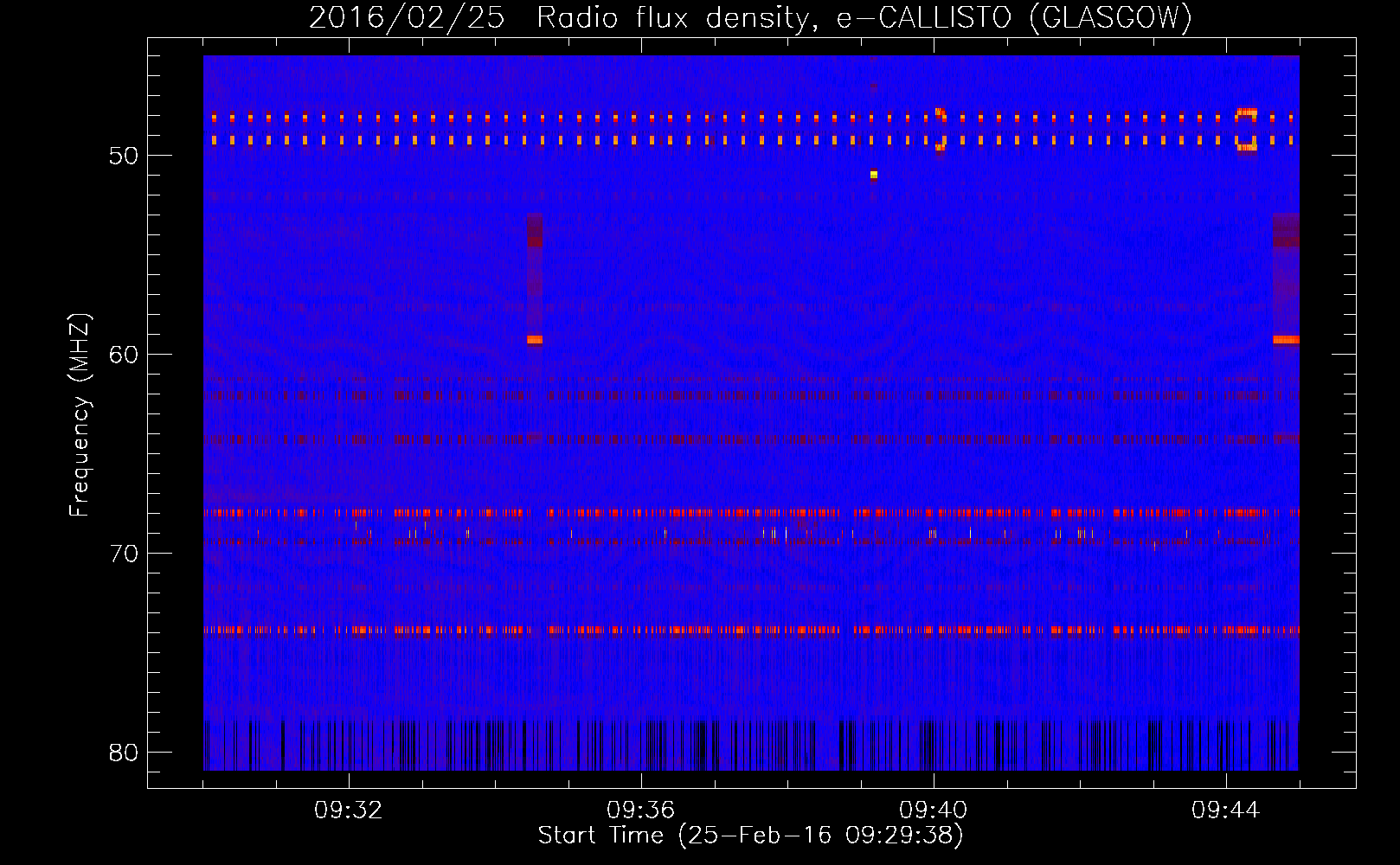Click the 09:44 time tick label
1400x865 pixels.
point(1225,811)
